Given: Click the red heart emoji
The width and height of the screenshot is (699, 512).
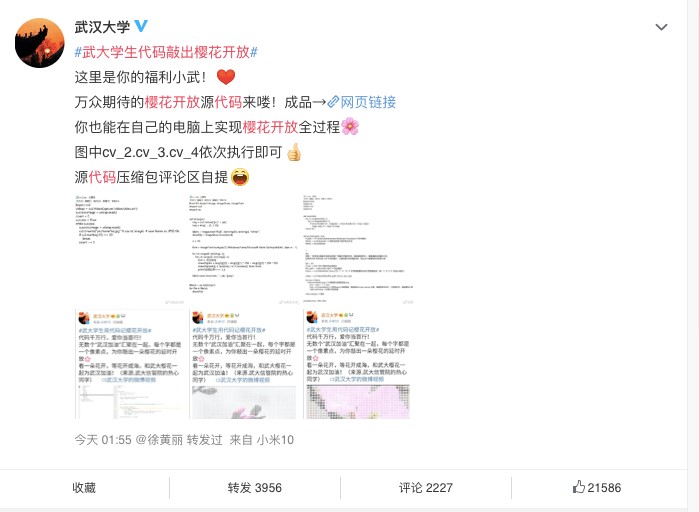Looking at the screenshot, I should 226,77.
